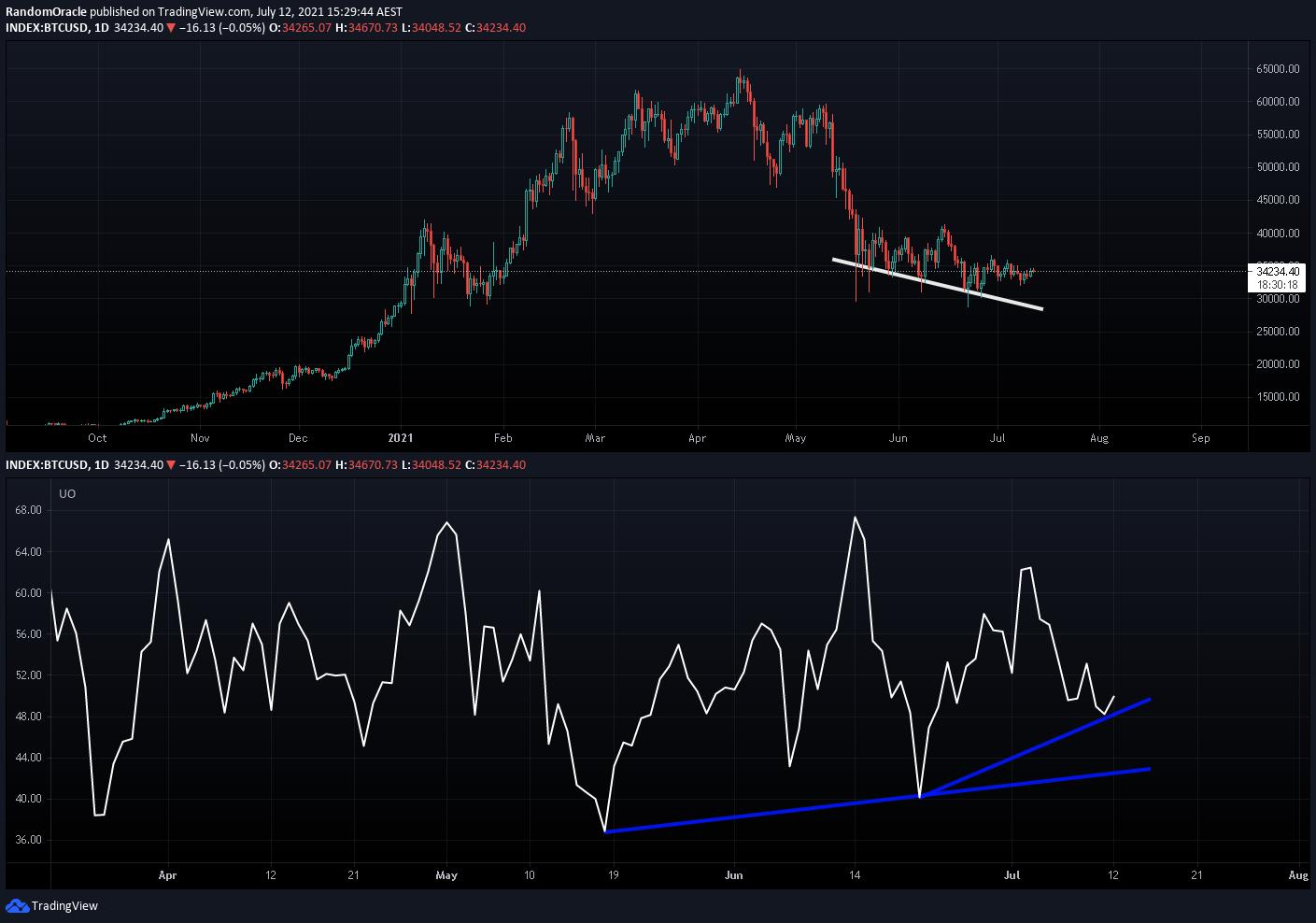The height and width of the screenshot is (923, 1316).
Task: Select the UO indicator label
Action: [x=67, y=493]
